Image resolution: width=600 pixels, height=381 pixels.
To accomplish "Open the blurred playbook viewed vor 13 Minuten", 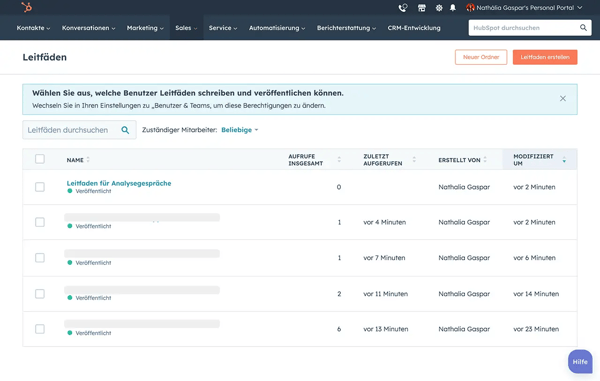I will pos(142,324).
